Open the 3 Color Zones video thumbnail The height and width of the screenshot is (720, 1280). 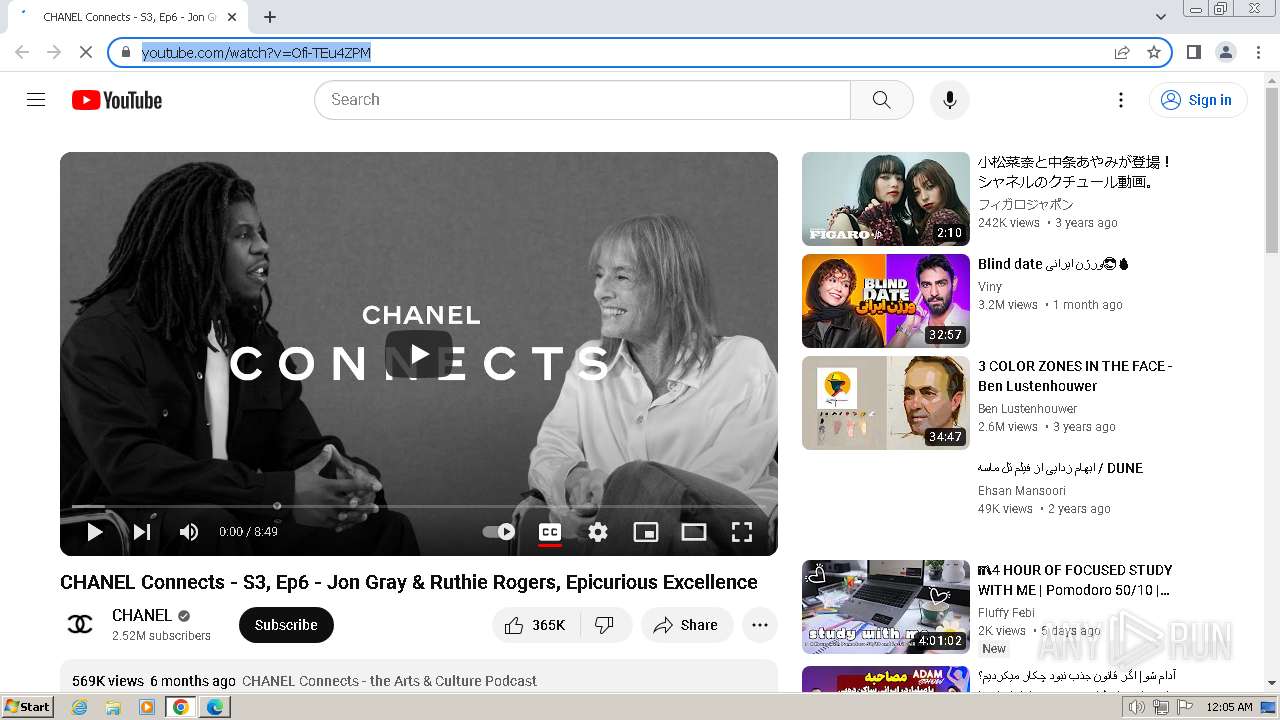coord(886,403)
